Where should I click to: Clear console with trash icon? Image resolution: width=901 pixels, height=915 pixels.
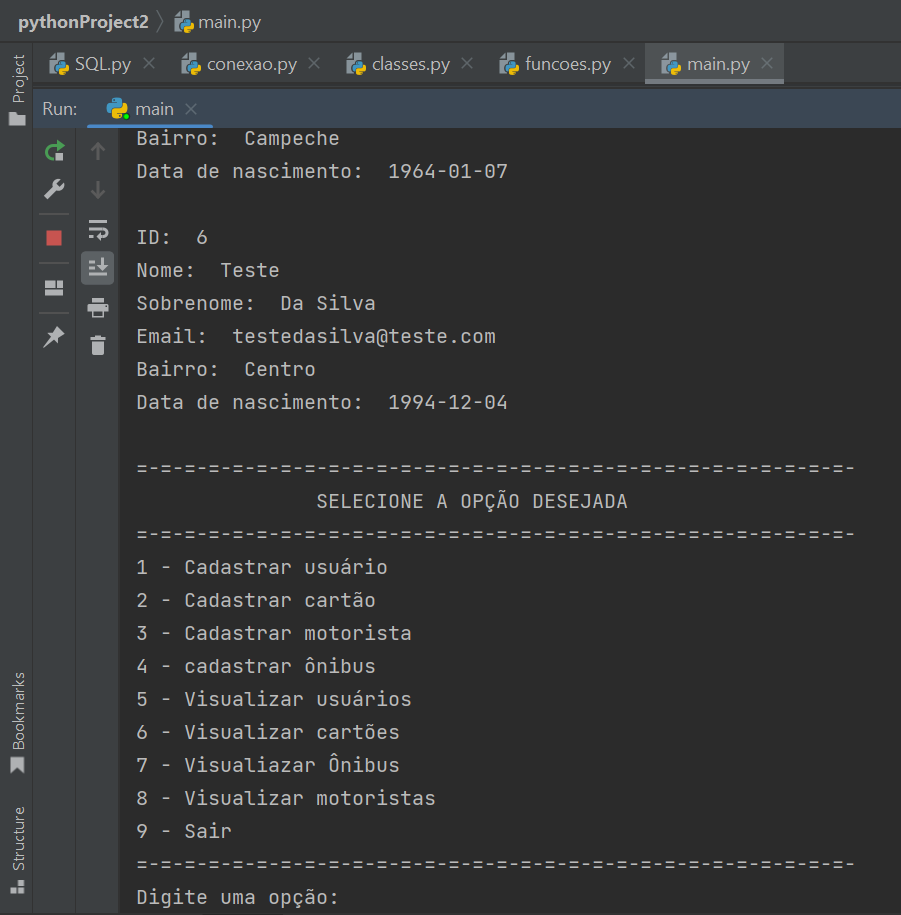click(x=98, y=345)
